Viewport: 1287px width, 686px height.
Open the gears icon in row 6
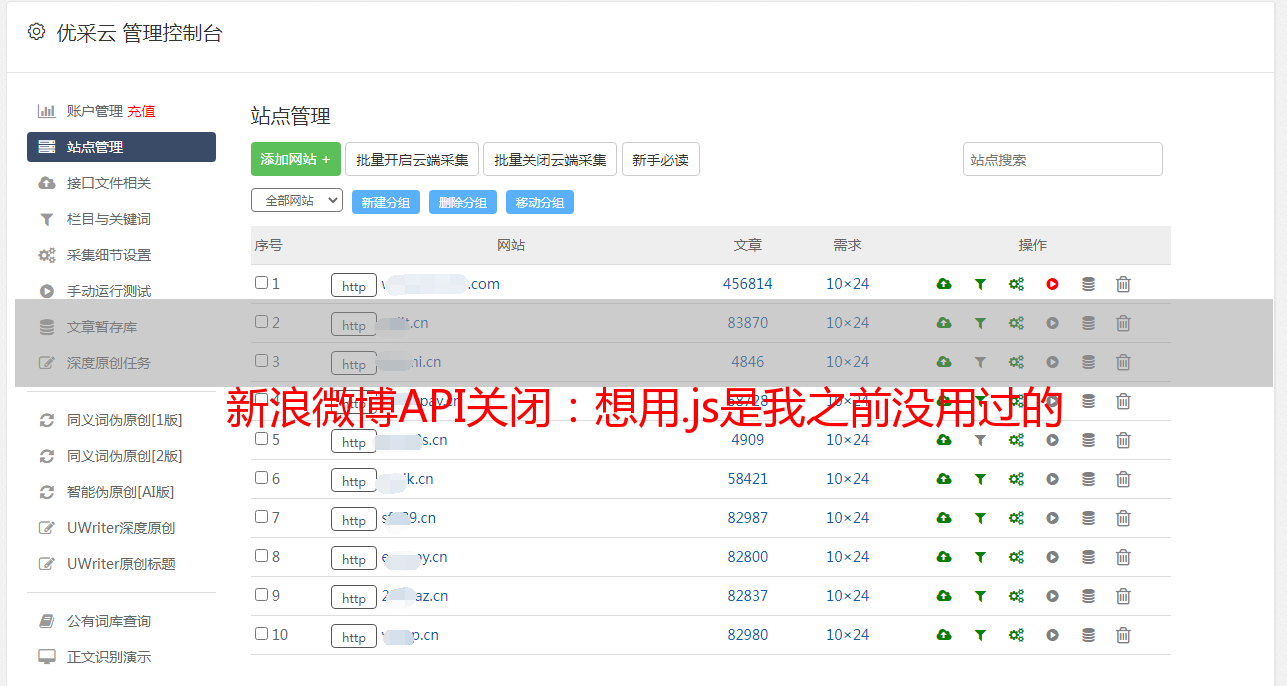1016,479
